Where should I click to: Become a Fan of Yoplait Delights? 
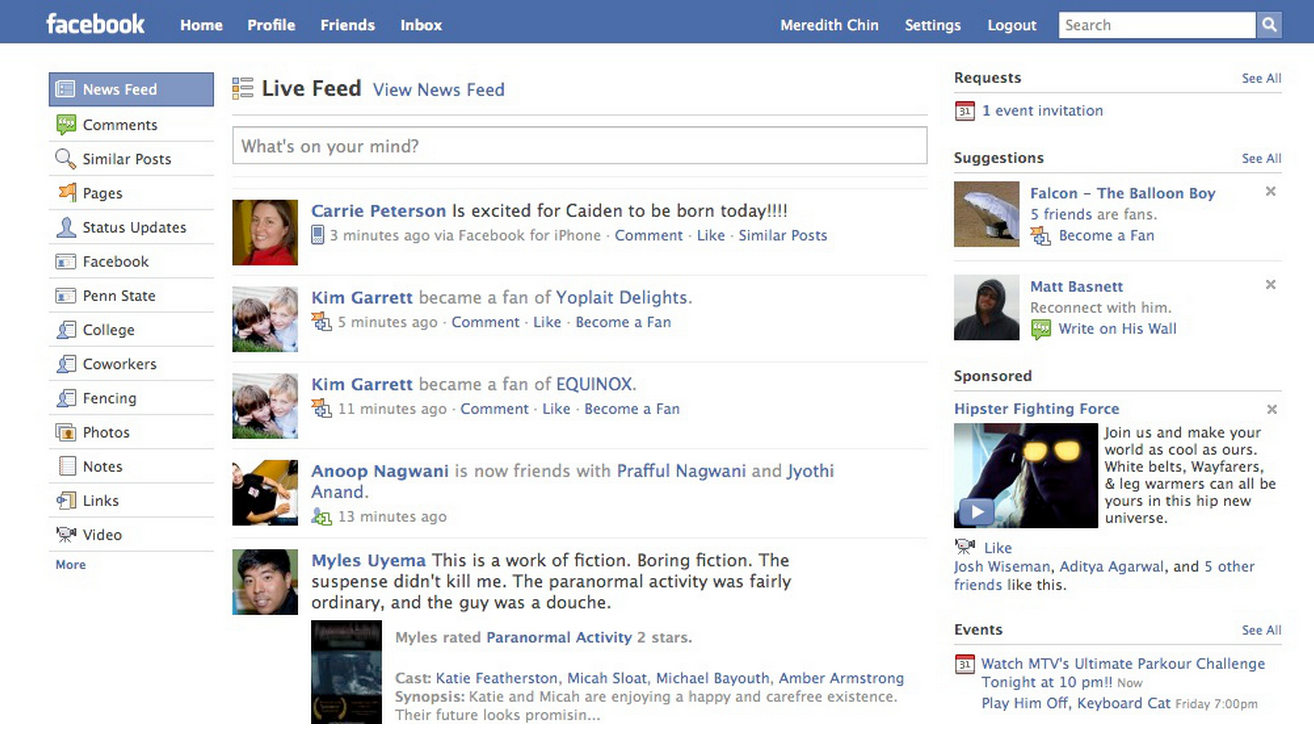click(623, 322)
